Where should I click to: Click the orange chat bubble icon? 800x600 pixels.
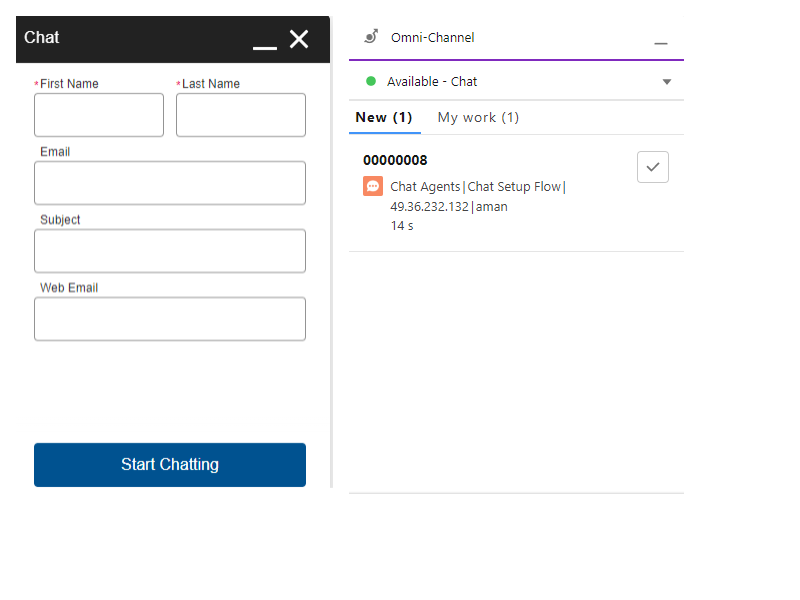pos(373,186)
